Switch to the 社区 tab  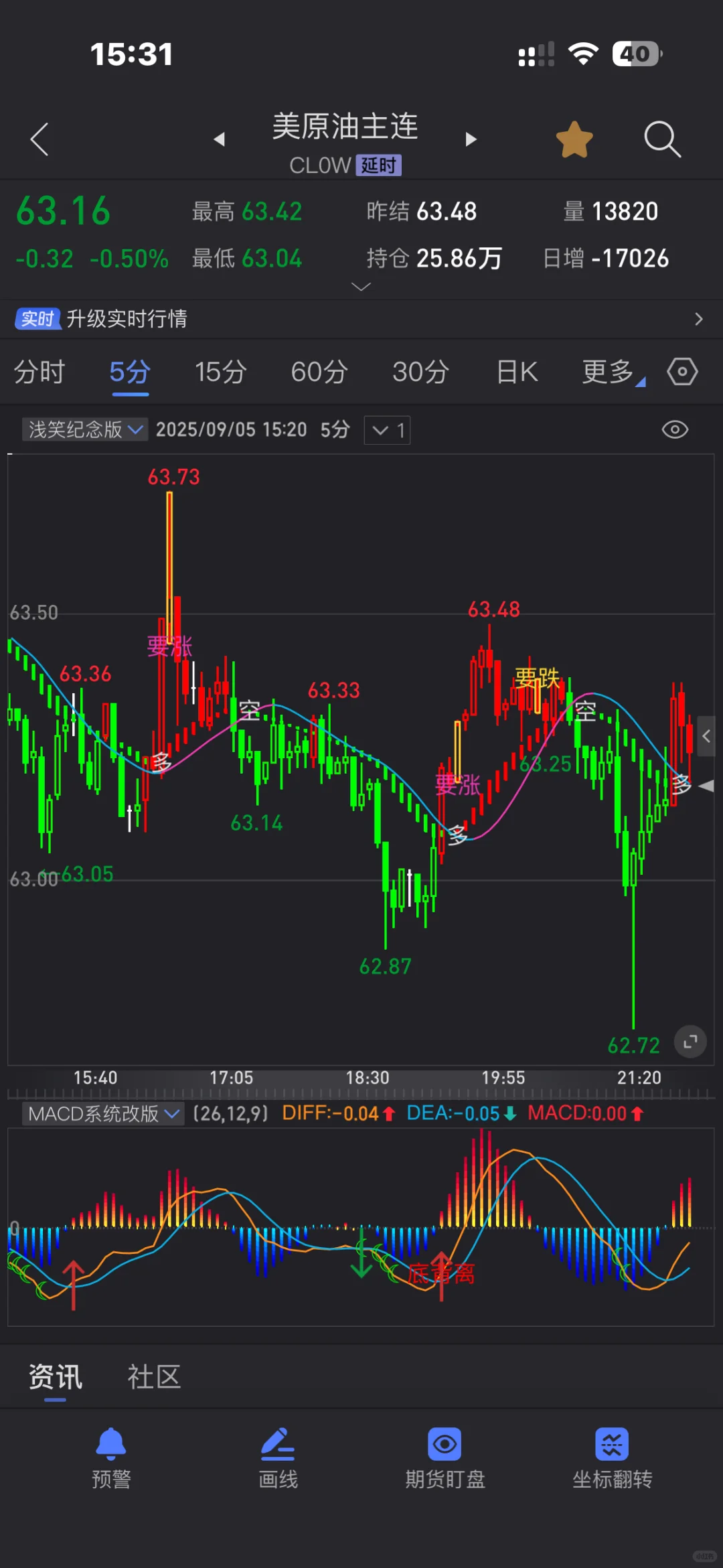[155, 1377]
